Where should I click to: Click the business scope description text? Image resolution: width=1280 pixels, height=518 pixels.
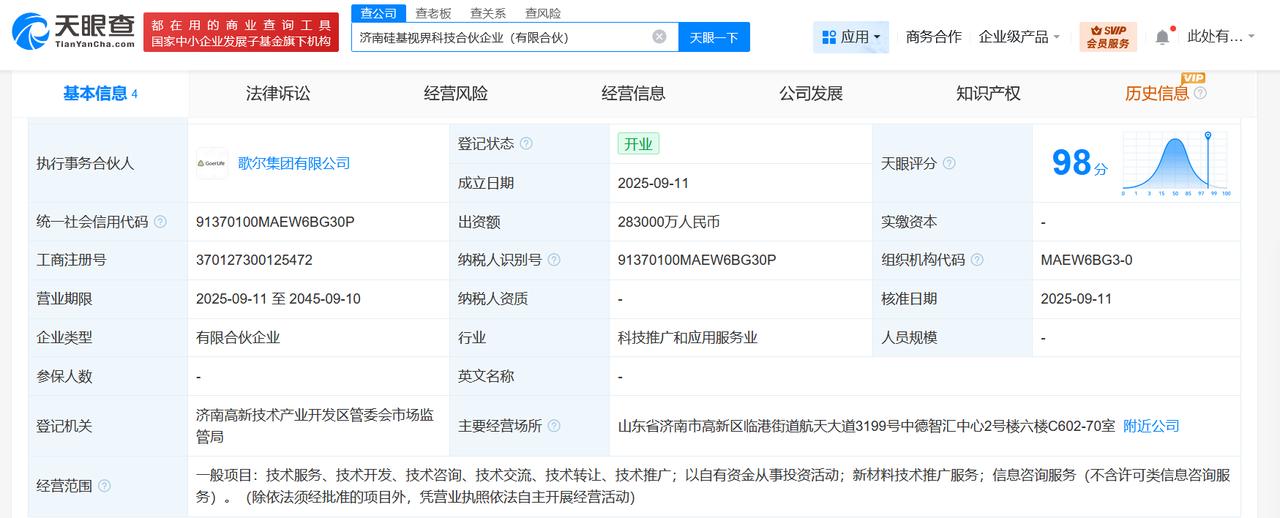click(x=715, y=486)
